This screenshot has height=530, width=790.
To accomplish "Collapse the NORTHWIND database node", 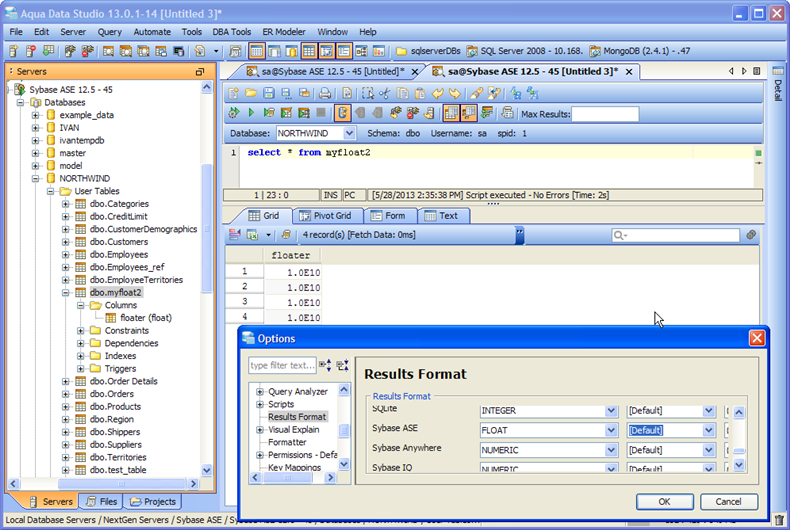I will (35, 178).
